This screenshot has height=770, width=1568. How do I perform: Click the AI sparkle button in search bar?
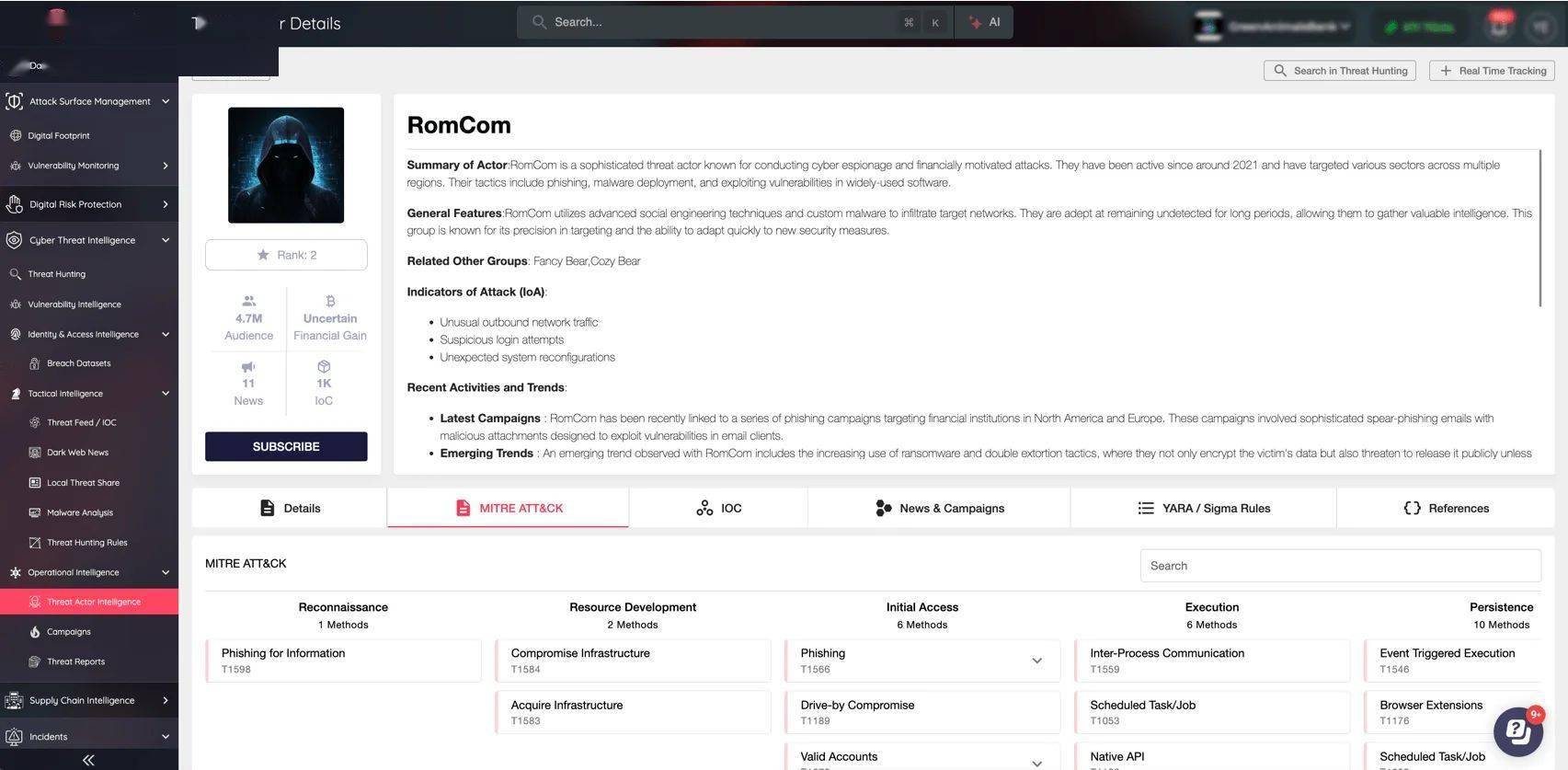click(x=984, y=22)
